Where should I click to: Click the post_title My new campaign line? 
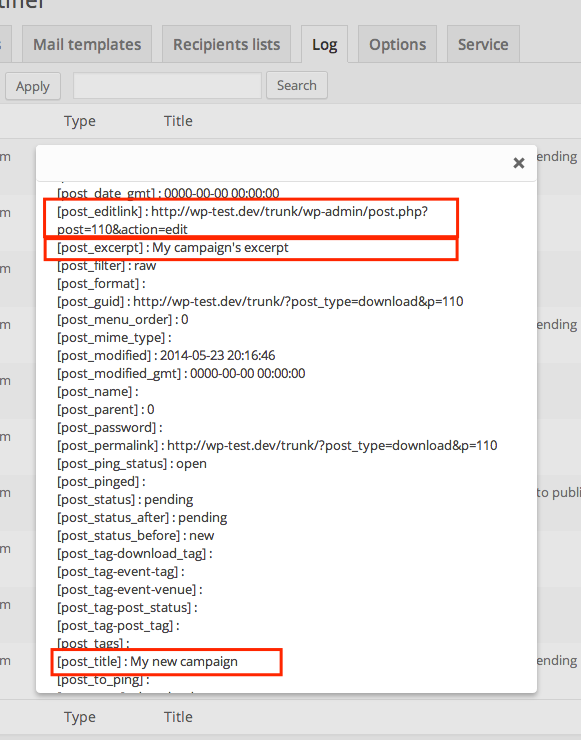point(147,662)
